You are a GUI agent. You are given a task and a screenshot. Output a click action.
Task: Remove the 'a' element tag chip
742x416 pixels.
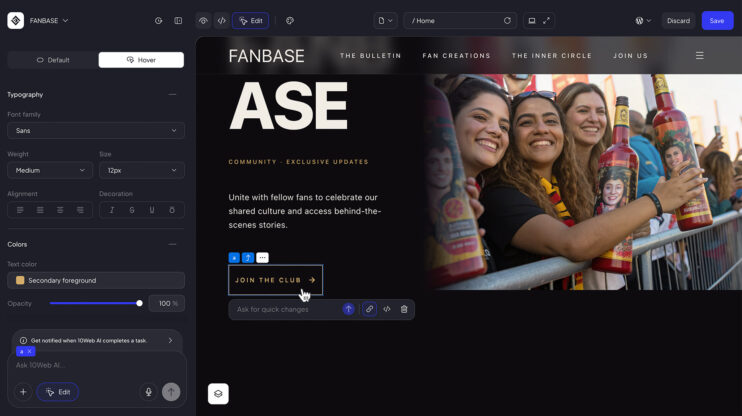click(29, 351)
